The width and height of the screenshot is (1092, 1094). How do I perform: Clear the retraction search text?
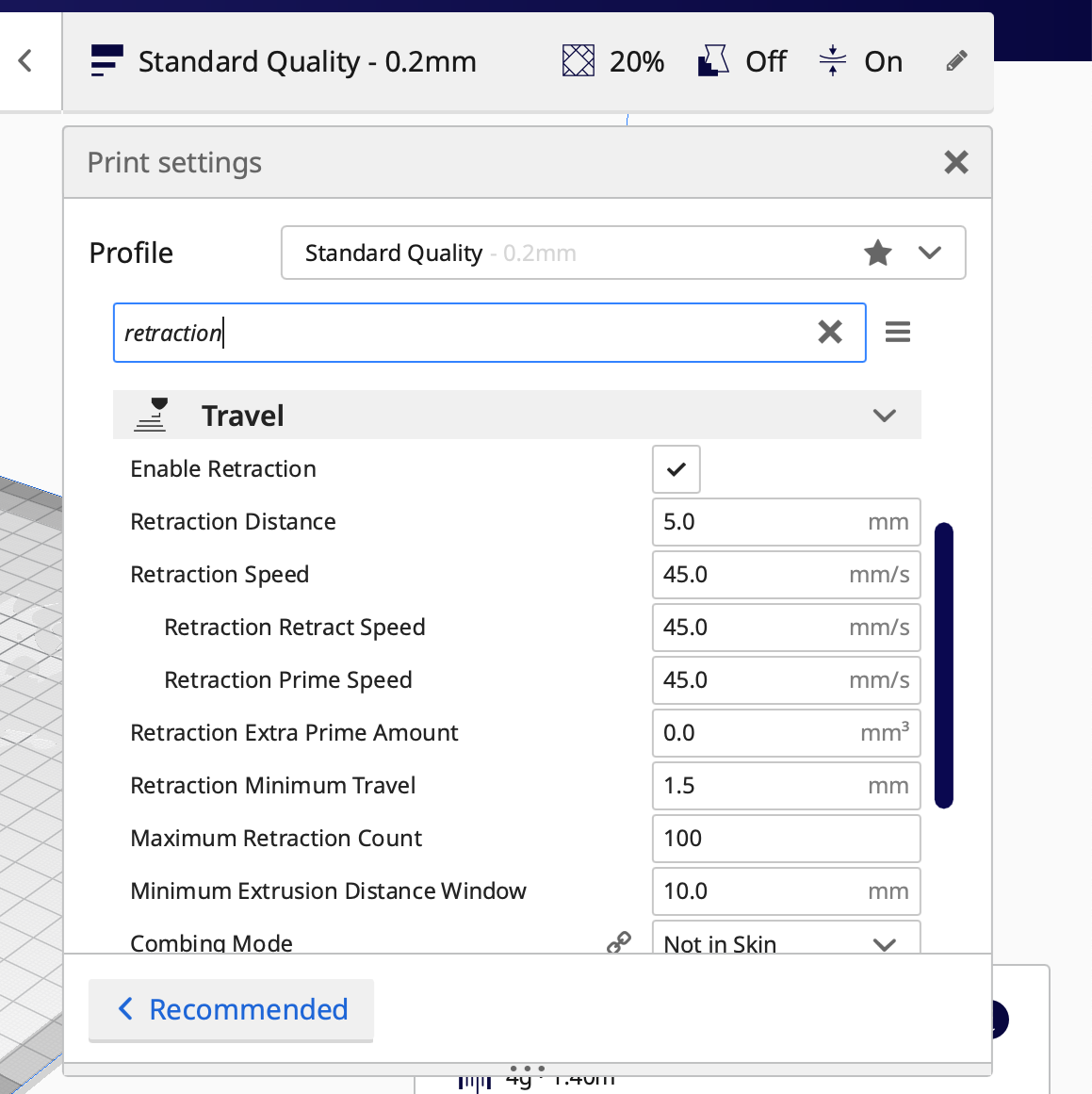tap(830, 332)
